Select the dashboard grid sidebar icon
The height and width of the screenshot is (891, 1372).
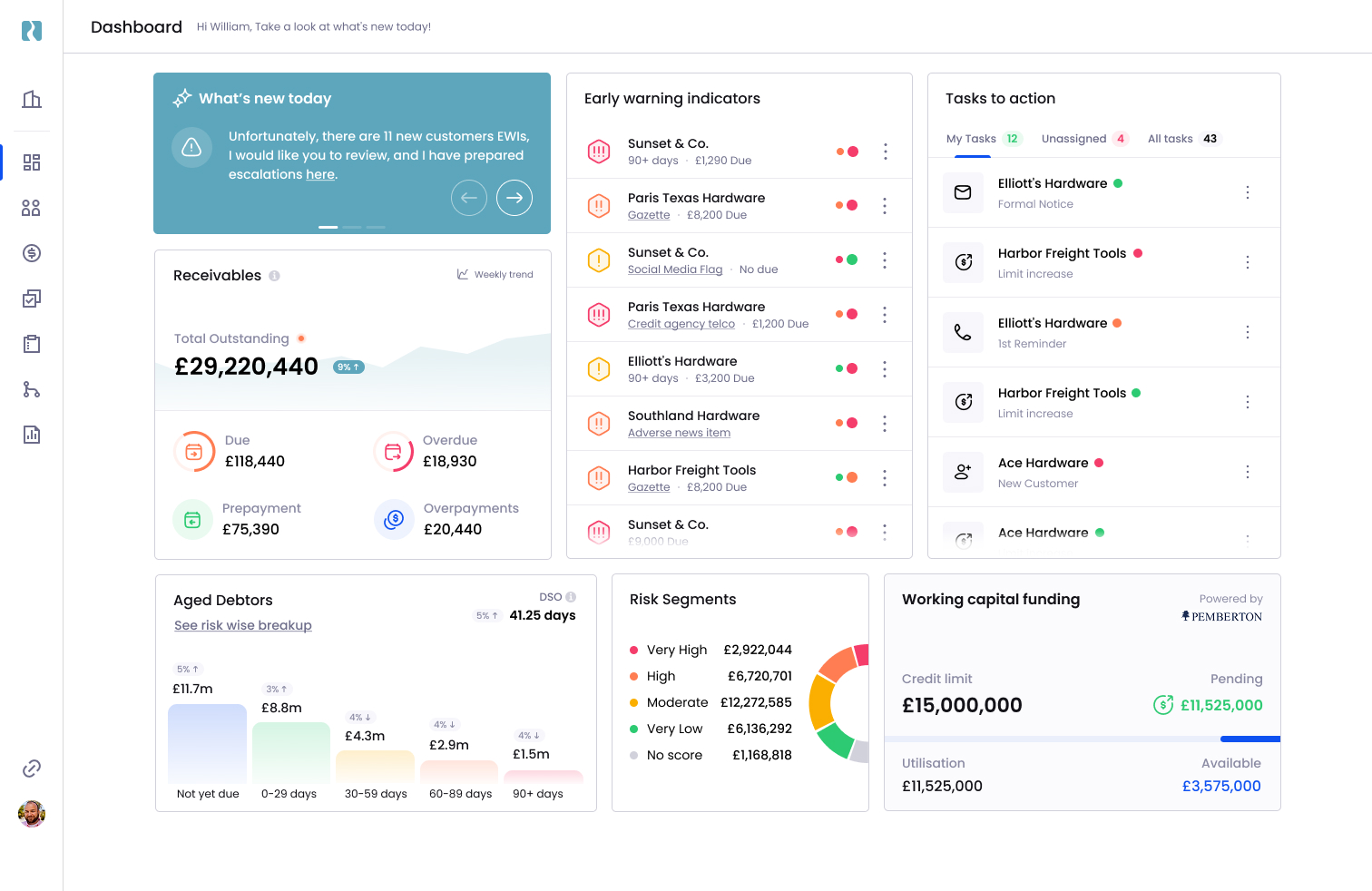click(32, 162)
